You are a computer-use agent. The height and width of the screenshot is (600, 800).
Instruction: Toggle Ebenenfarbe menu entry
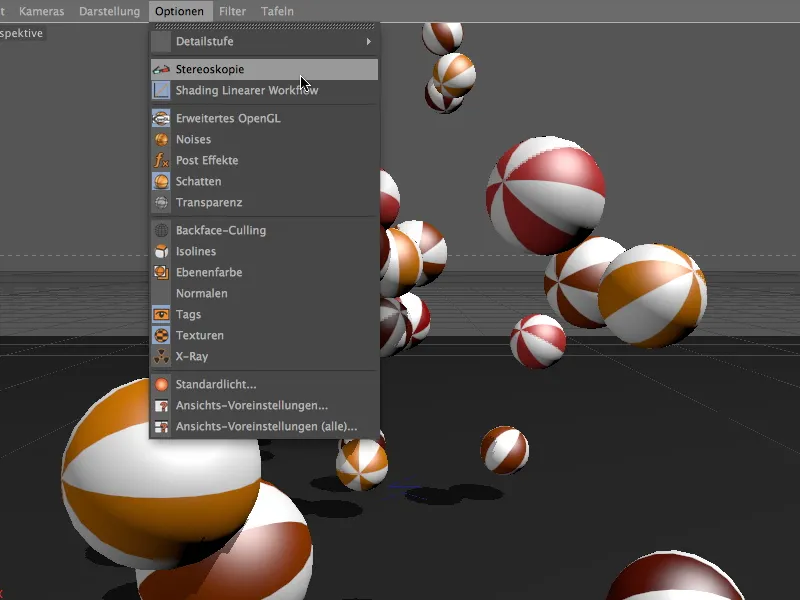(264, 272)
